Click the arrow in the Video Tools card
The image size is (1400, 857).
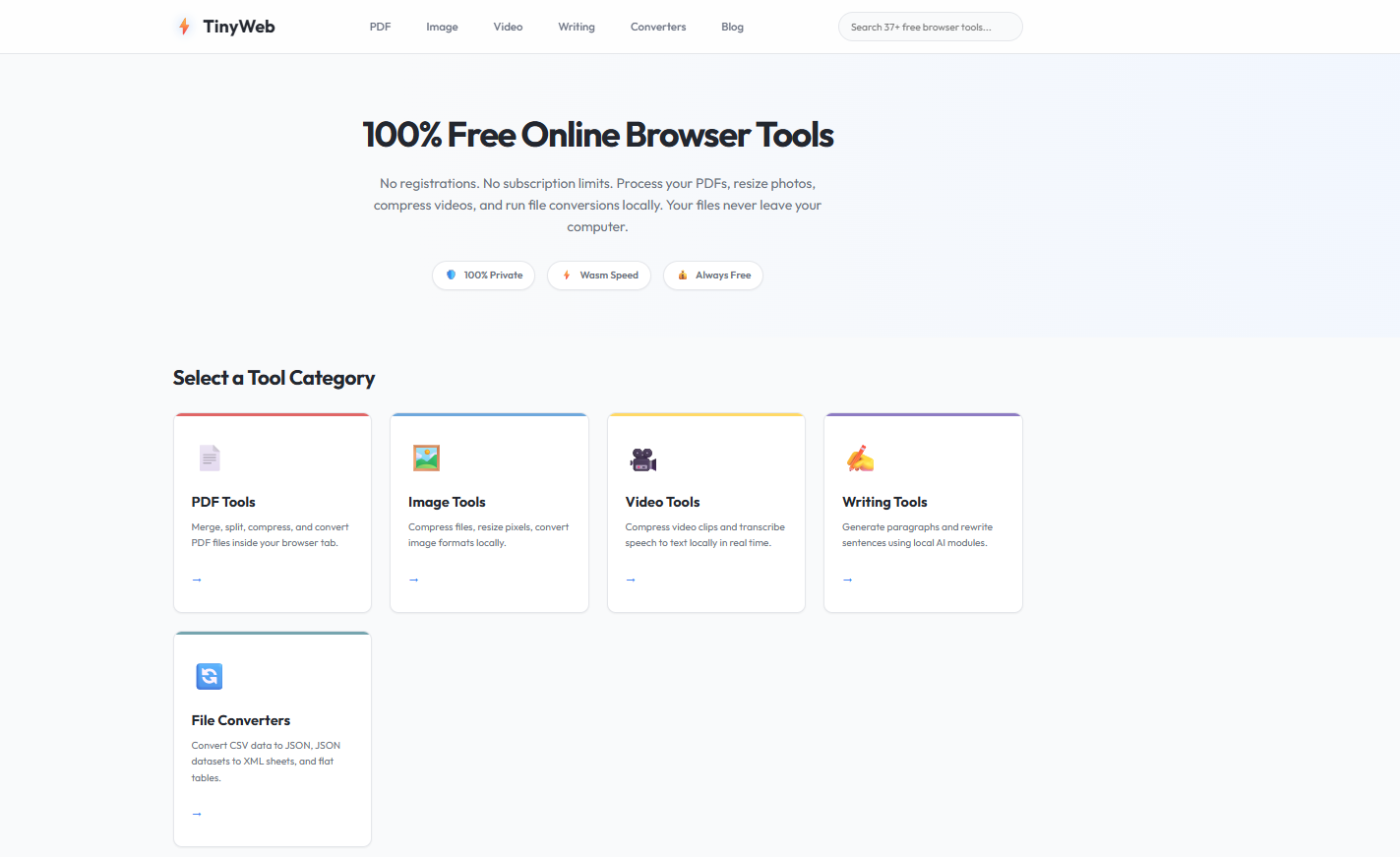click(631, 580)
